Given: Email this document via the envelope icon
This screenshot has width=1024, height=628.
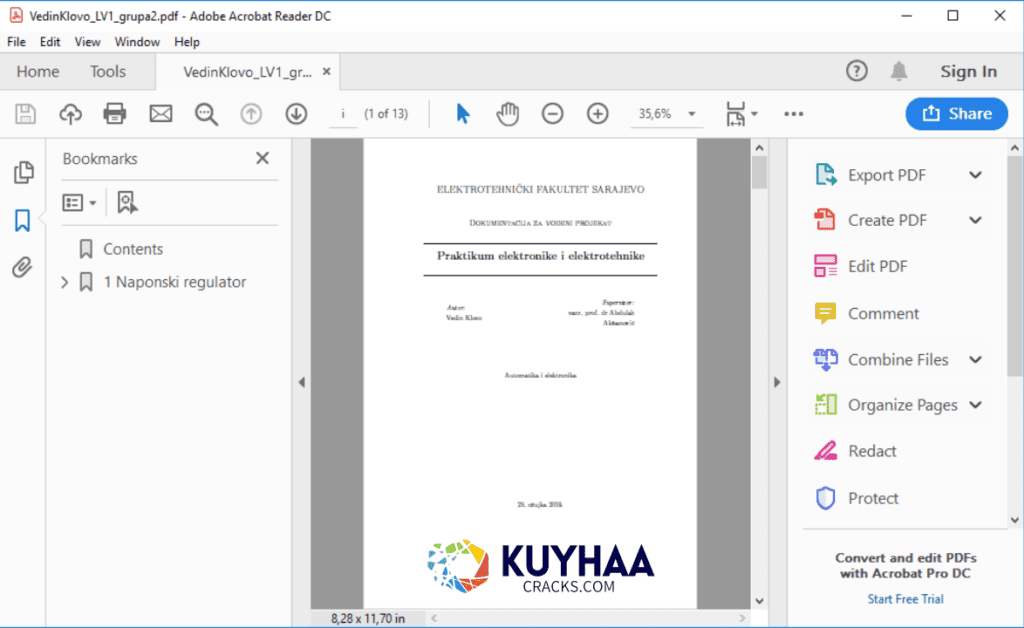Looking at the screenshot, I should point(160,113).
